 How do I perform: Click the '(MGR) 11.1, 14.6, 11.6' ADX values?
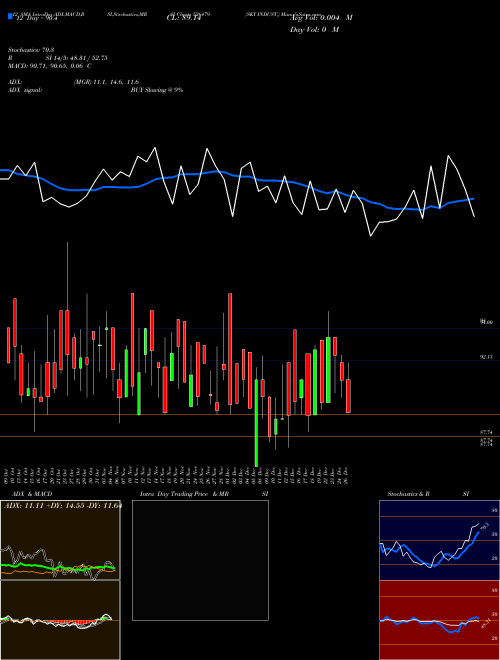click(x=106, y=82)
